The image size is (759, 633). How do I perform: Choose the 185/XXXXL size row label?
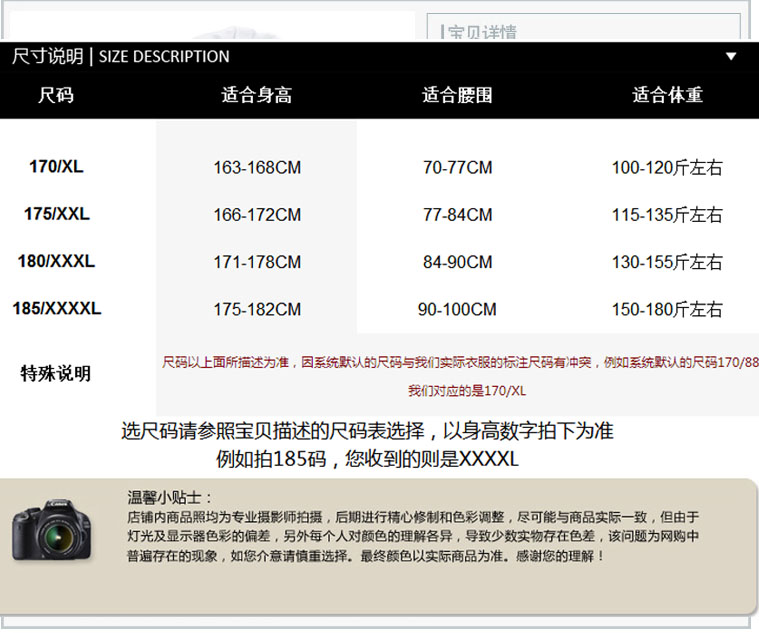(56, 309)
